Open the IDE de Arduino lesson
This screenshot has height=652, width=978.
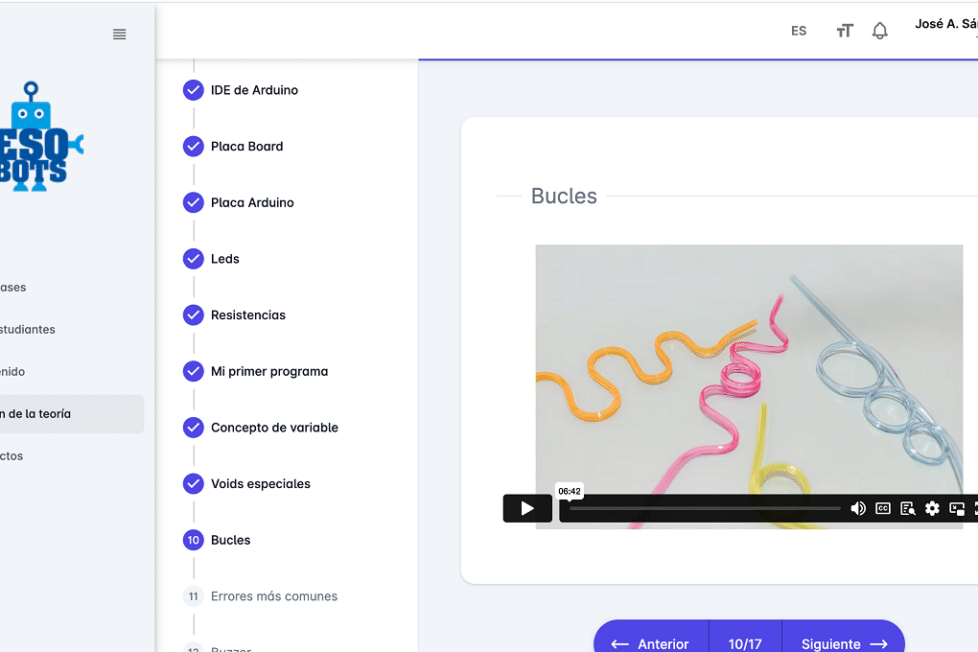coord(254,90)
